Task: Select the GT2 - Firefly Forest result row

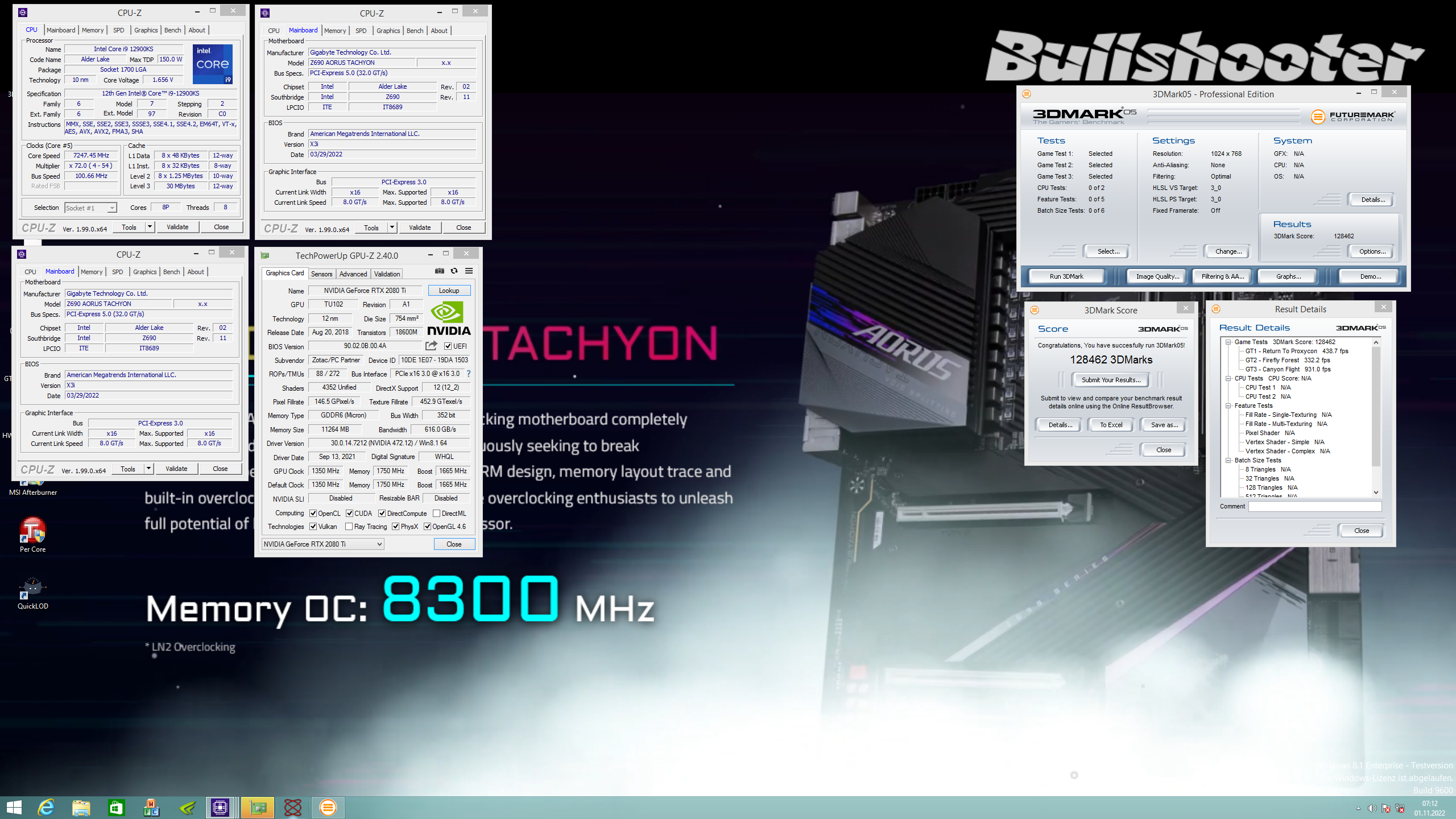Action: (1288, 360)
